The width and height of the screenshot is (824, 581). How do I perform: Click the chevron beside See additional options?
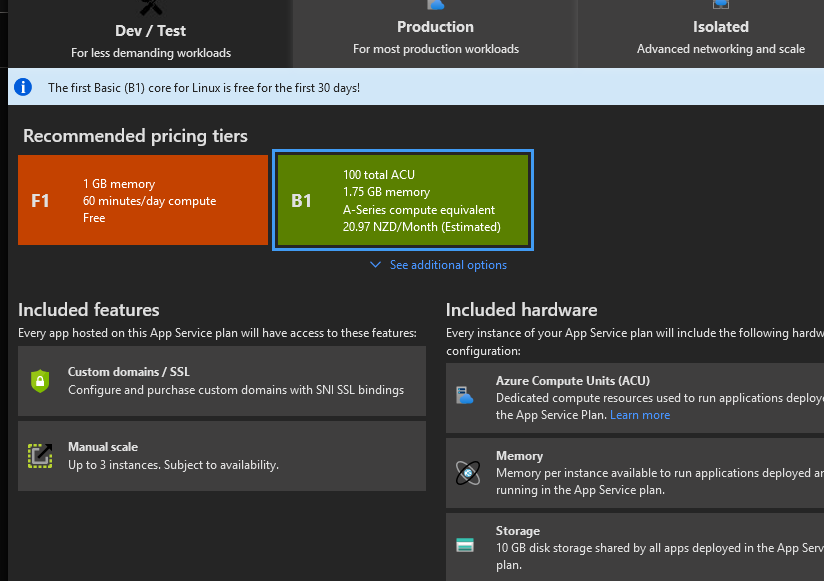(x=375, y=264)
